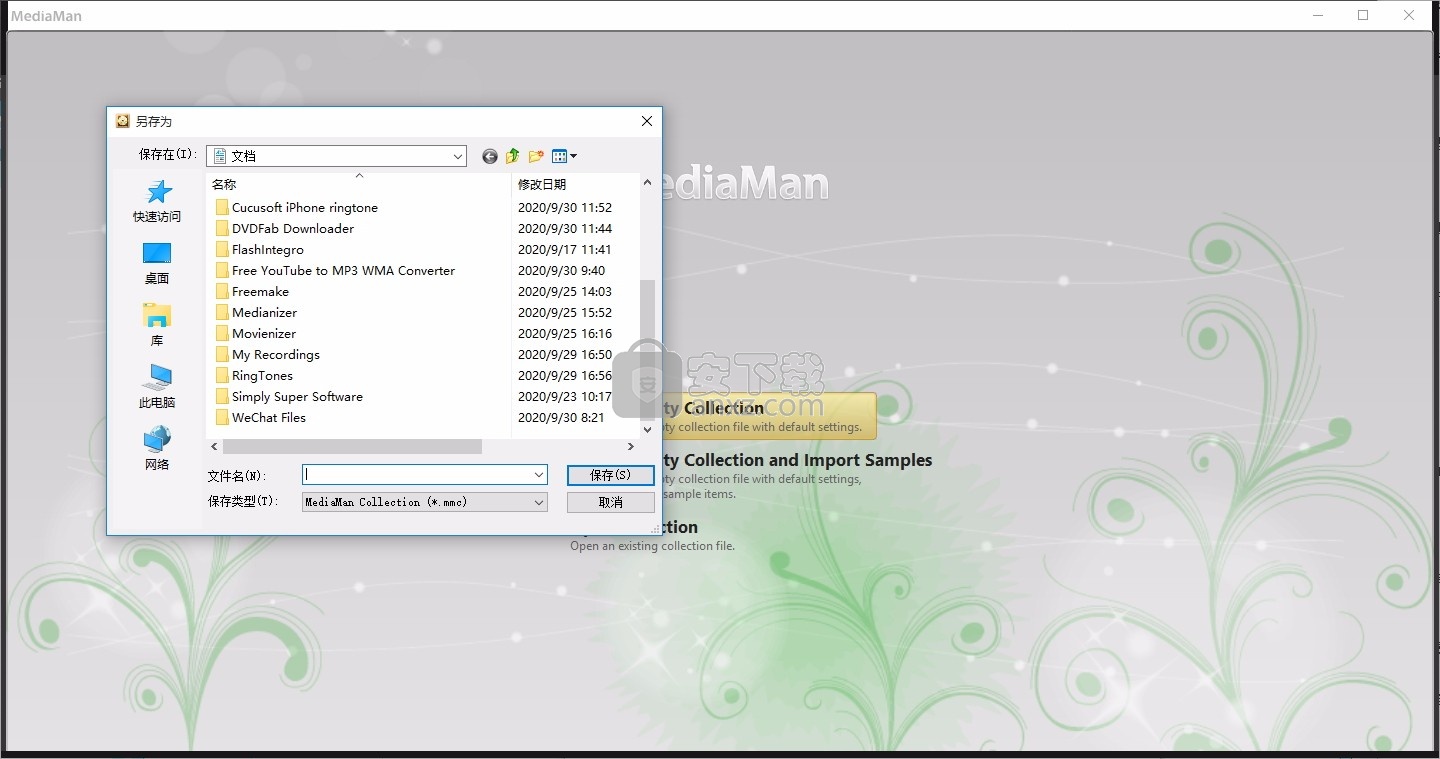Click horizontal scrollbar right arrow

[x=631, y=446]
